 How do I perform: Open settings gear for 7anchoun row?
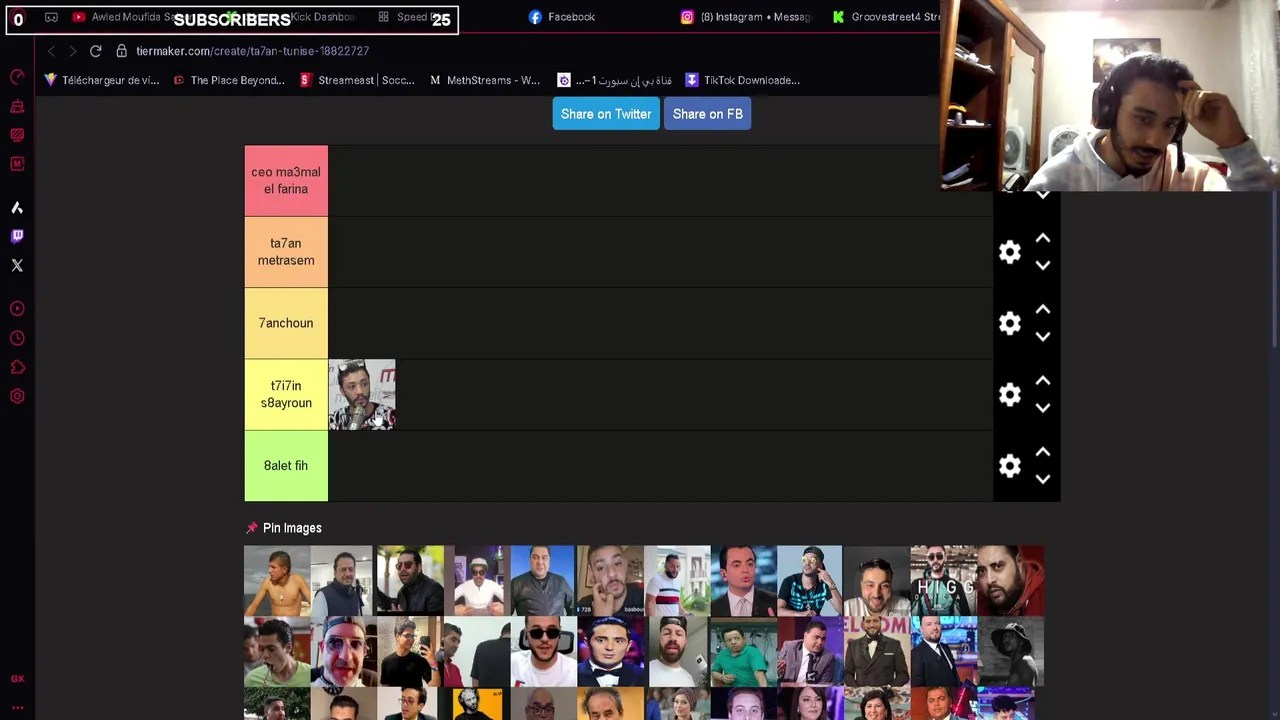(x=1010, y=323)
